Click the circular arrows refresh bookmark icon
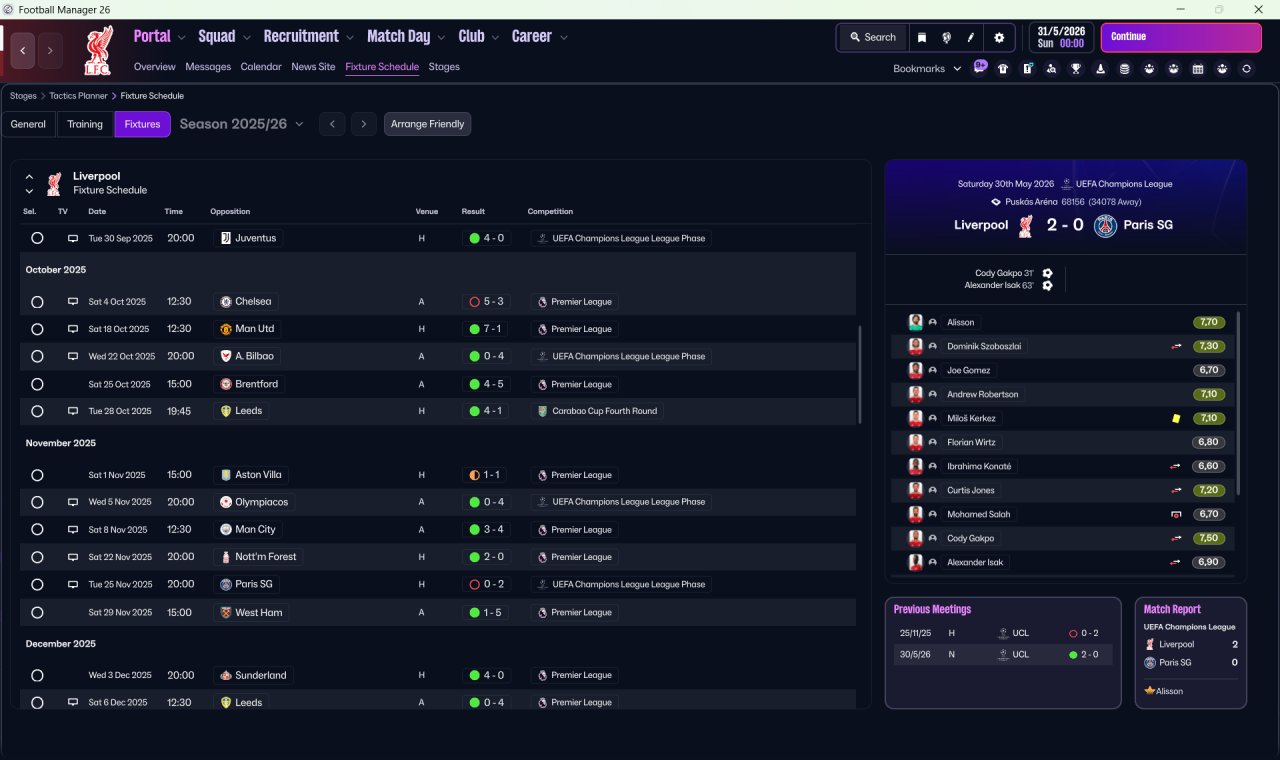 [x=1246, y=69]
